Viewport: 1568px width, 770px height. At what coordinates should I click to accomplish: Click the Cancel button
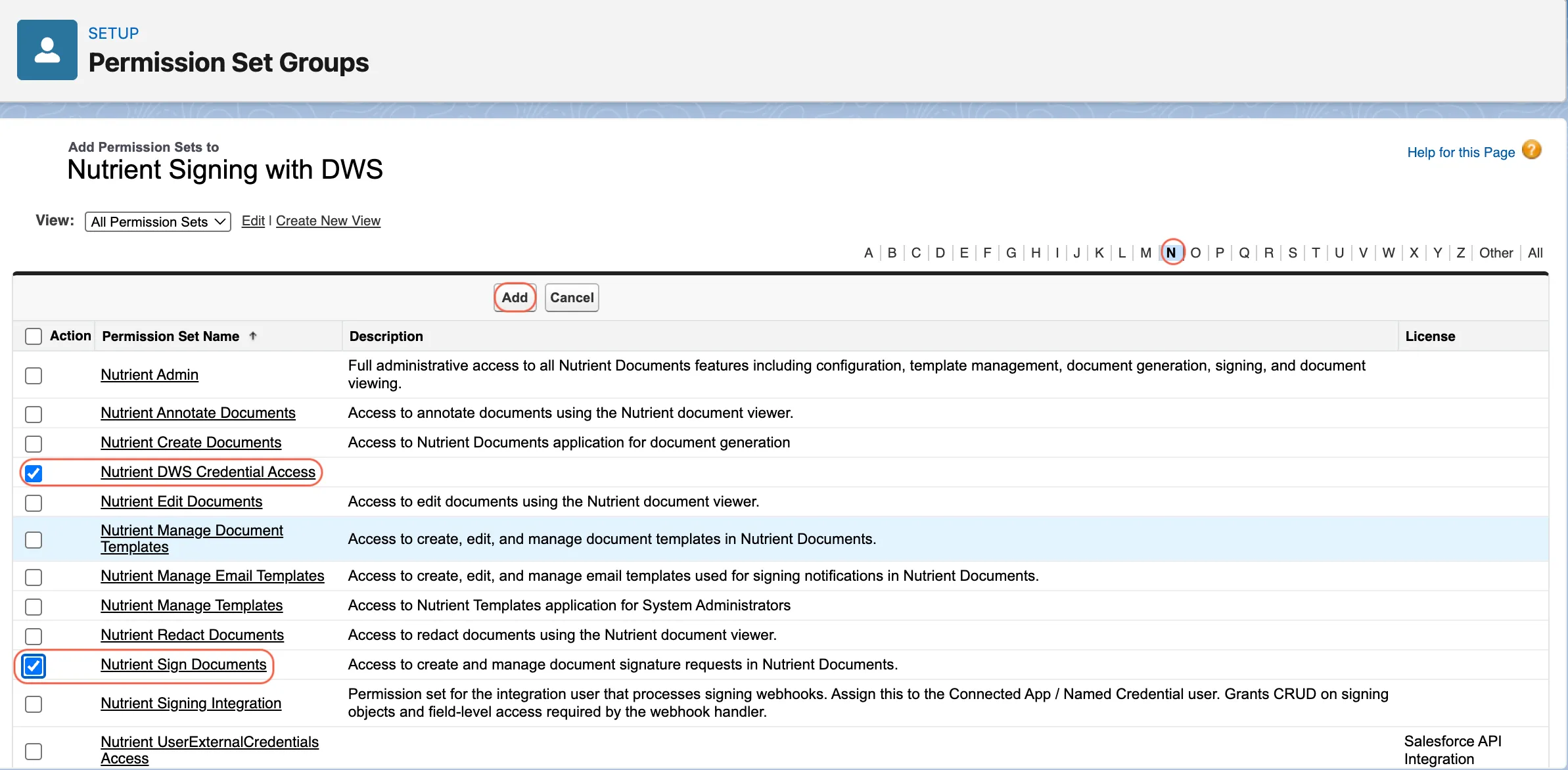[572, 298]
